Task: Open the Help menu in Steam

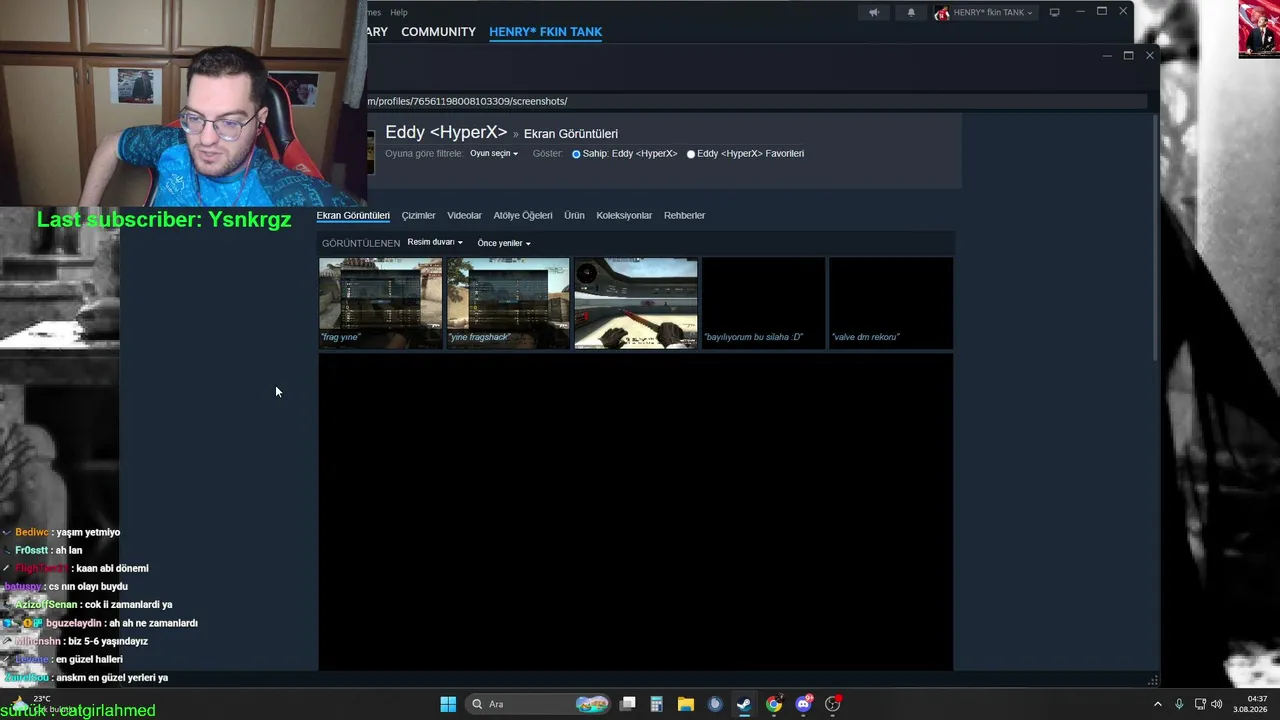Action: tap(399, 12)
